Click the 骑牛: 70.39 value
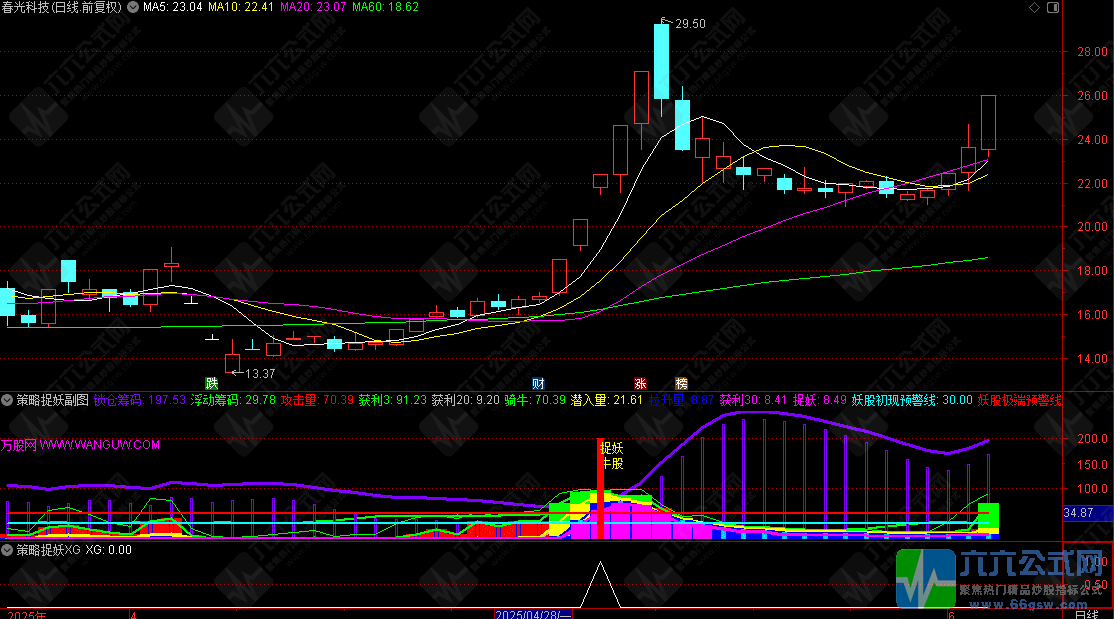Image resolution: width=1114 pixels, height=619 pixels. point(535,400)
